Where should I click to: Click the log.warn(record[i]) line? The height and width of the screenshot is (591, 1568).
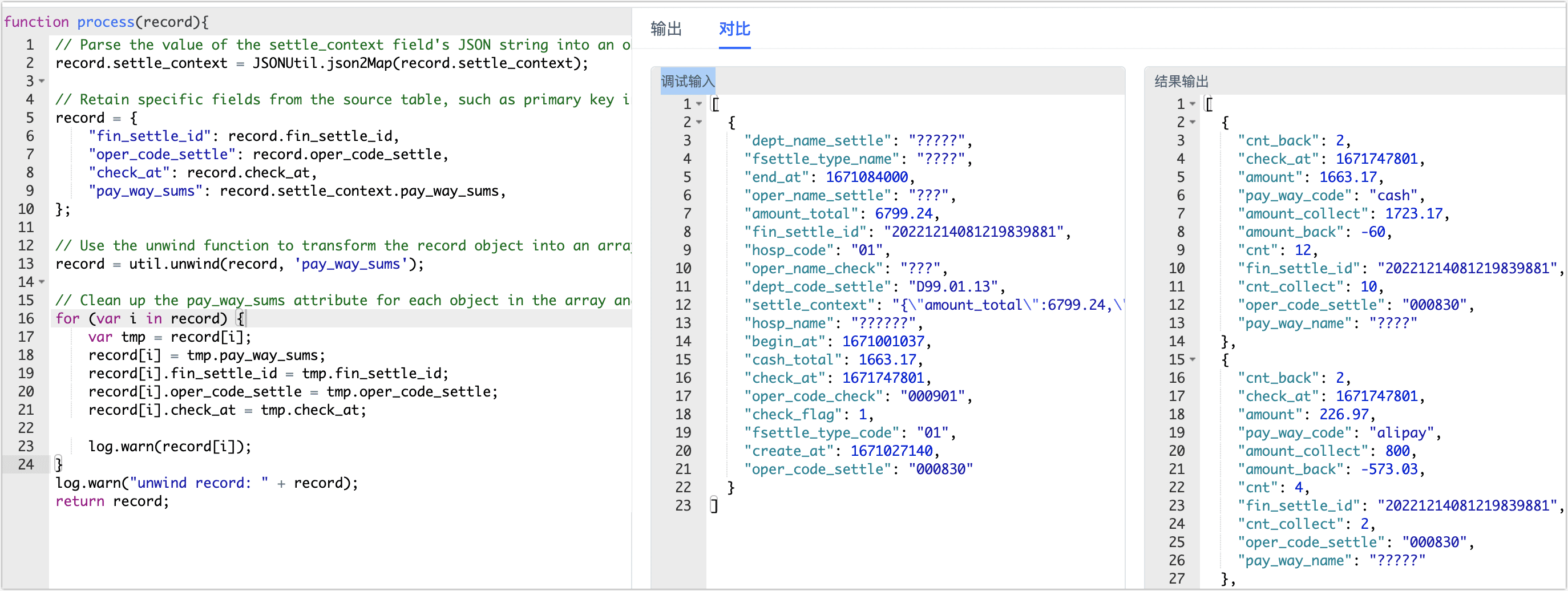(x=169, y=446)
